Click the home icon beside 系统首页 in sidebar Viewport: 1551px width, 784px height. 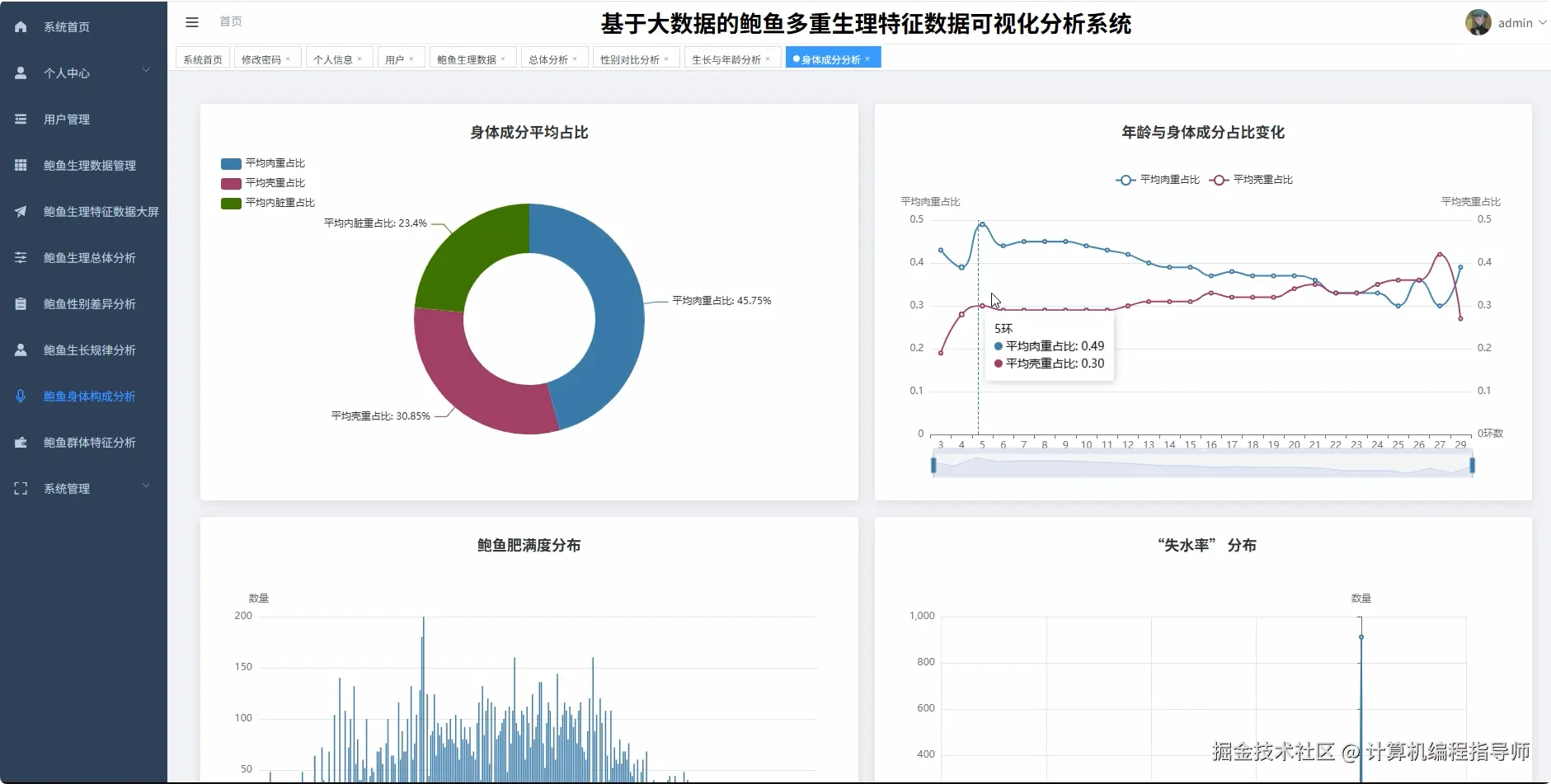[x=21, y=27]
